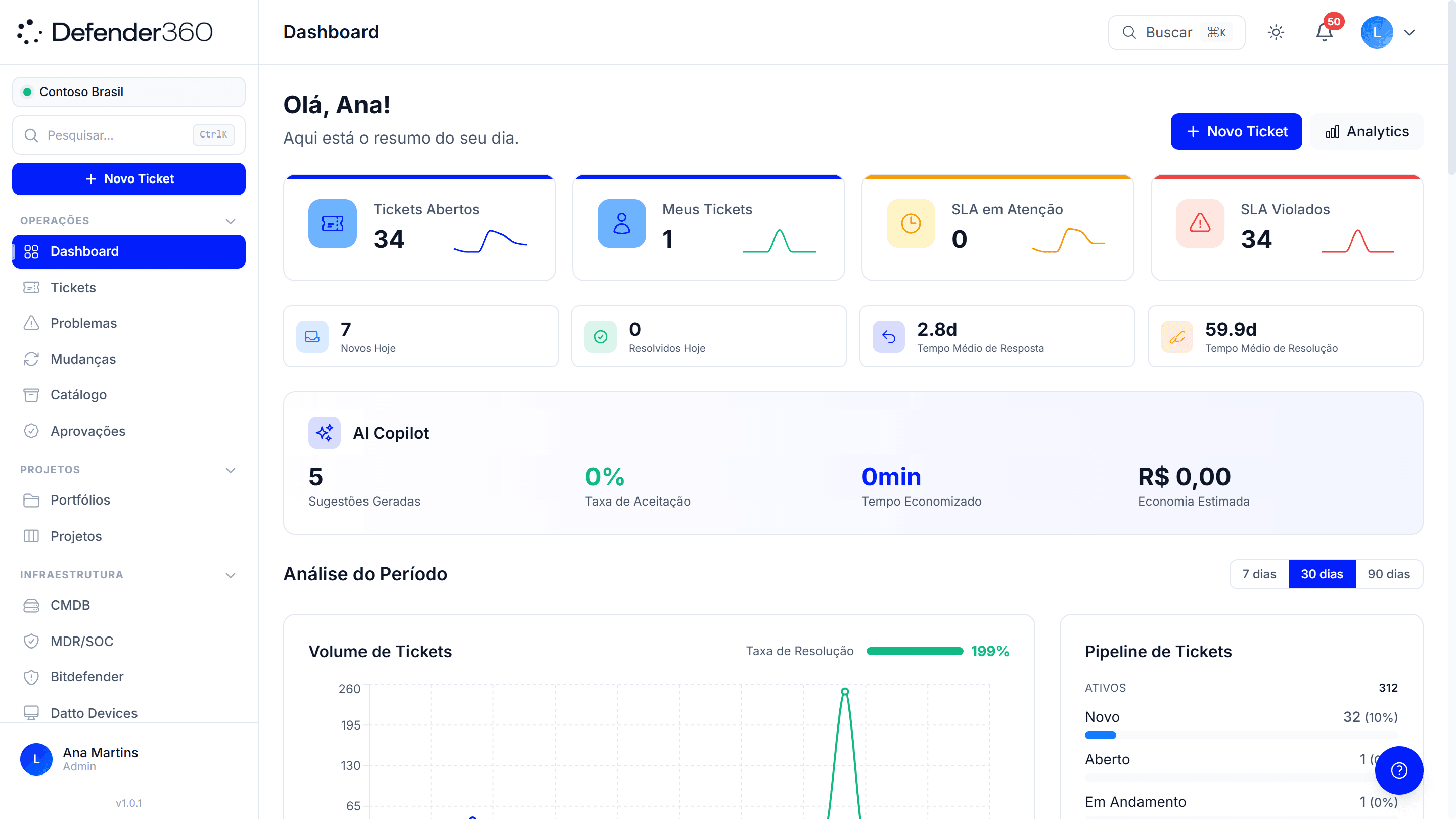
Task: Open the user profile dropdown chevron
Action: point(1409,32)
